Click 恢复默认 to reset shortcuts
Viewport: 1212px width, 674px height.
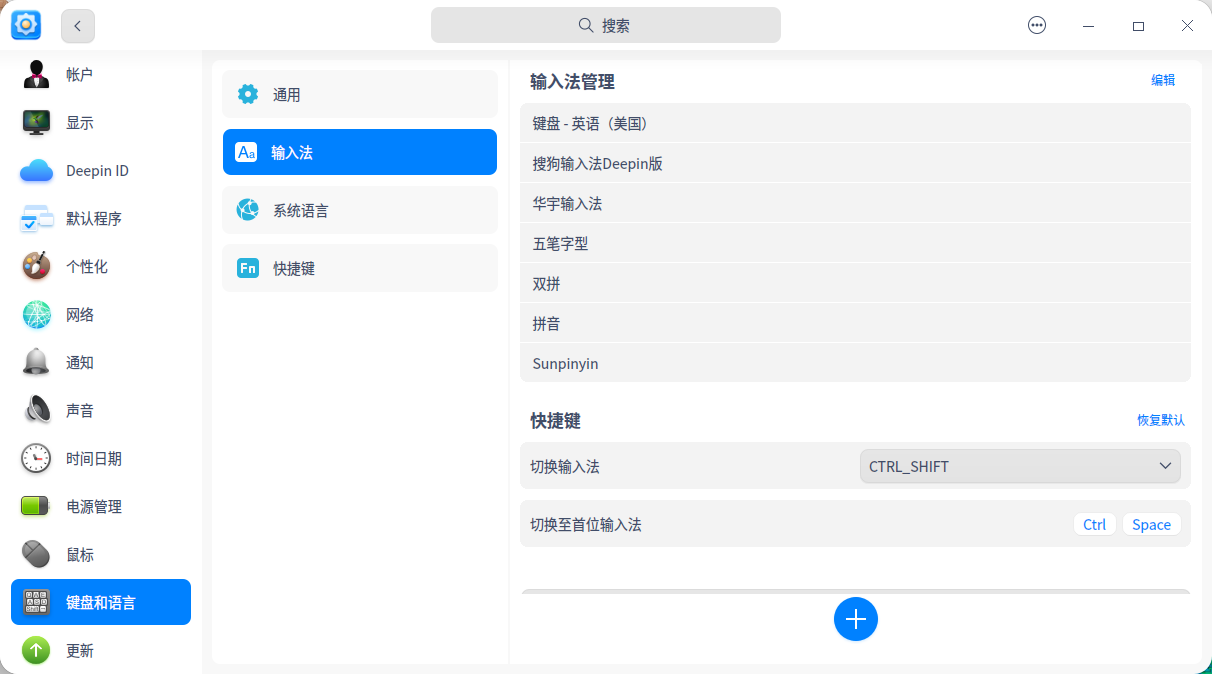click(1160, 421)
